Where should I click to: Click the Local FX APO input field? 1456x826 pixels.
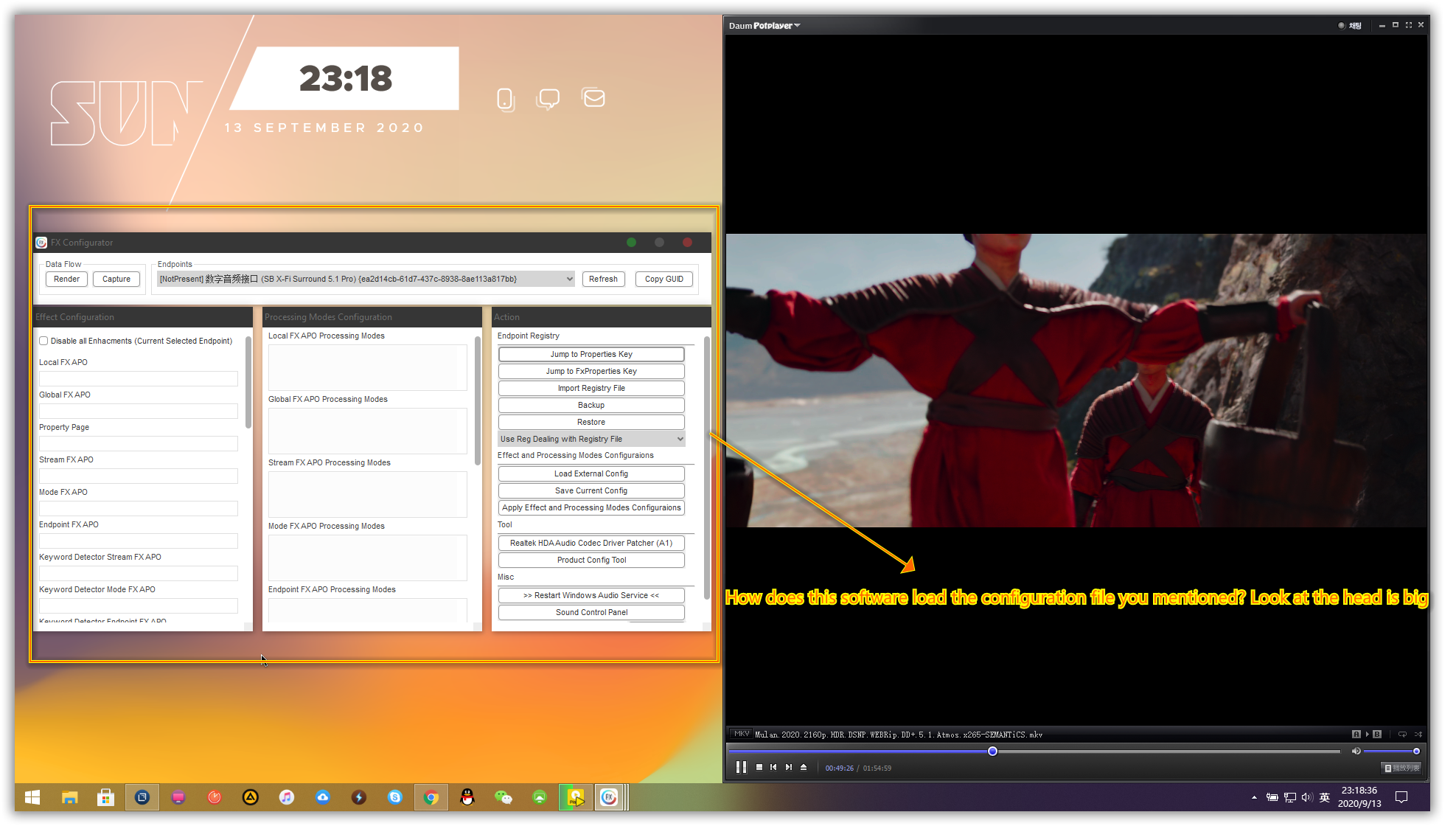139,378
